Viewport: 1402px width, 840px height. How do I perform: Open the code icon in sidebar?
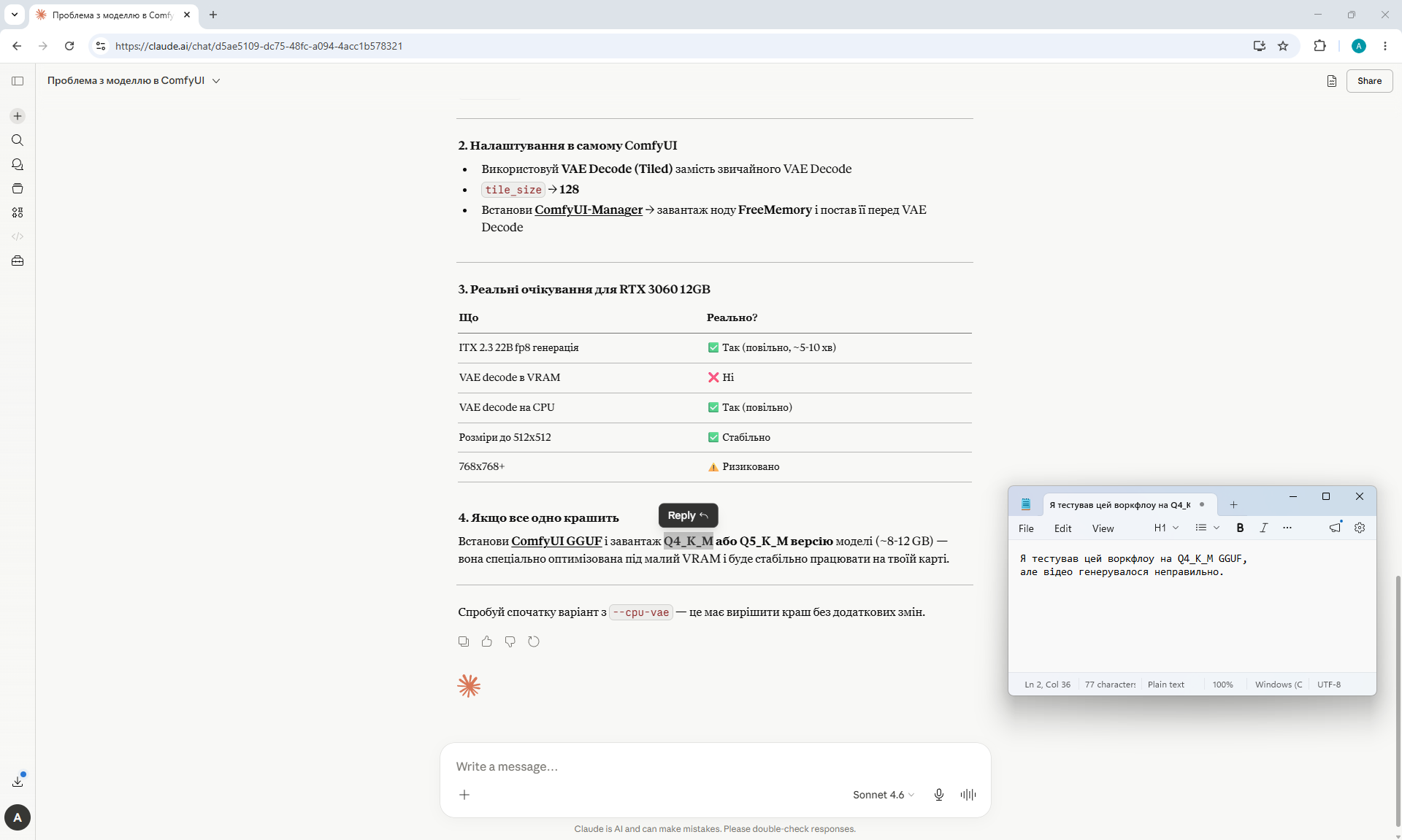coord(18,236)
